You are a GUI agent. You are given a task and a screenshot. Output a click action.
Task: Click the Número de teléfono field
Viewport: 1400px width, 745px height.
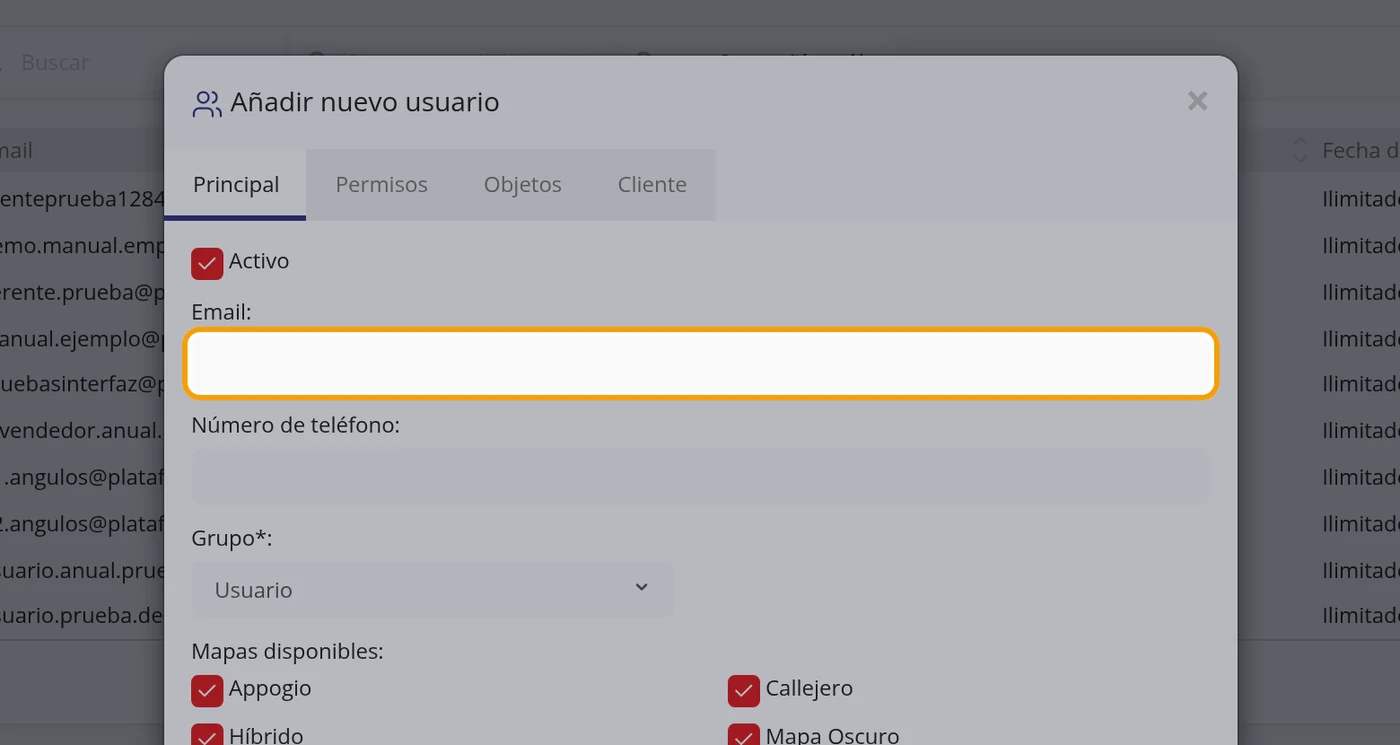click(701, 476)
